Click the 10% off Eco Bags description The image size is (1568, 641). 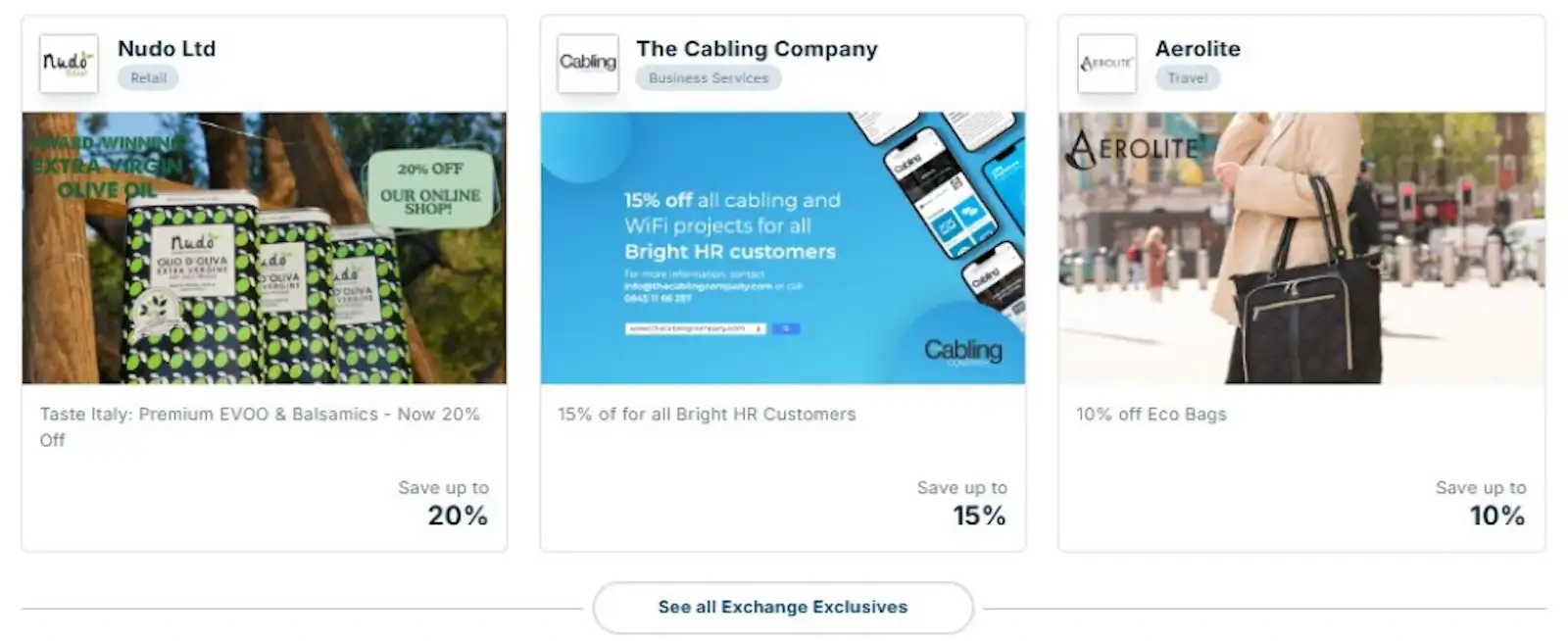(1151, 415)
